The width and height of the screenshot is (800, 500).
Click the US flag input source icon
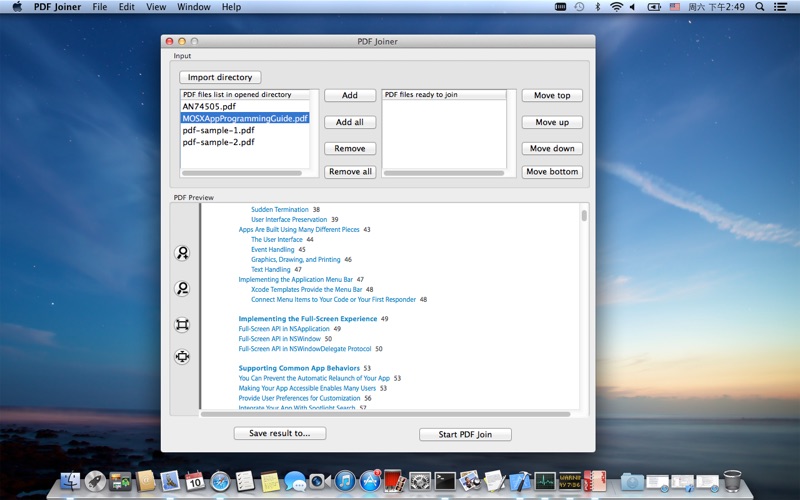[674, 7]
